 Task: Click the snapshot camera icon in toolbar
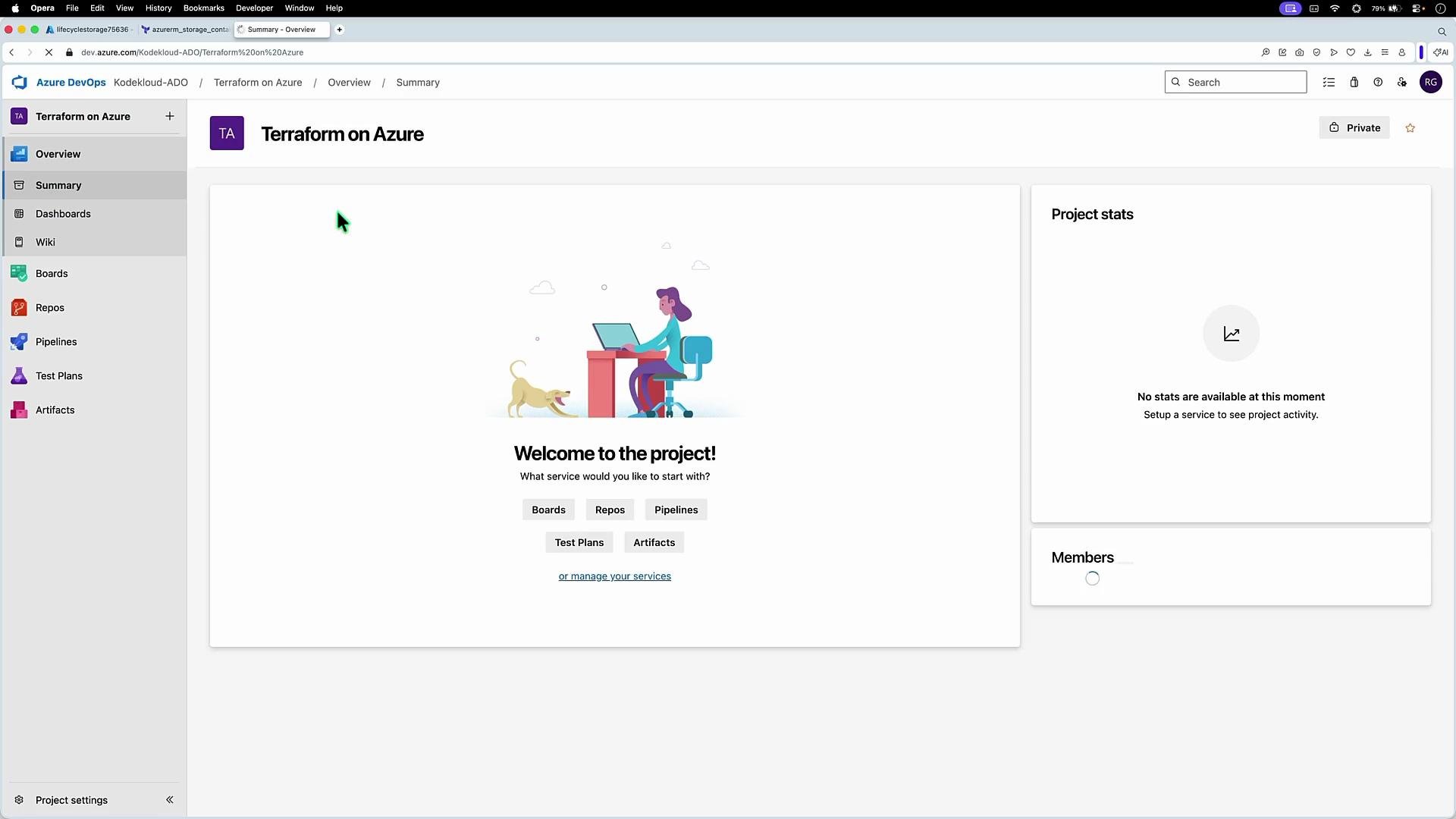(x=1300, y=52)
